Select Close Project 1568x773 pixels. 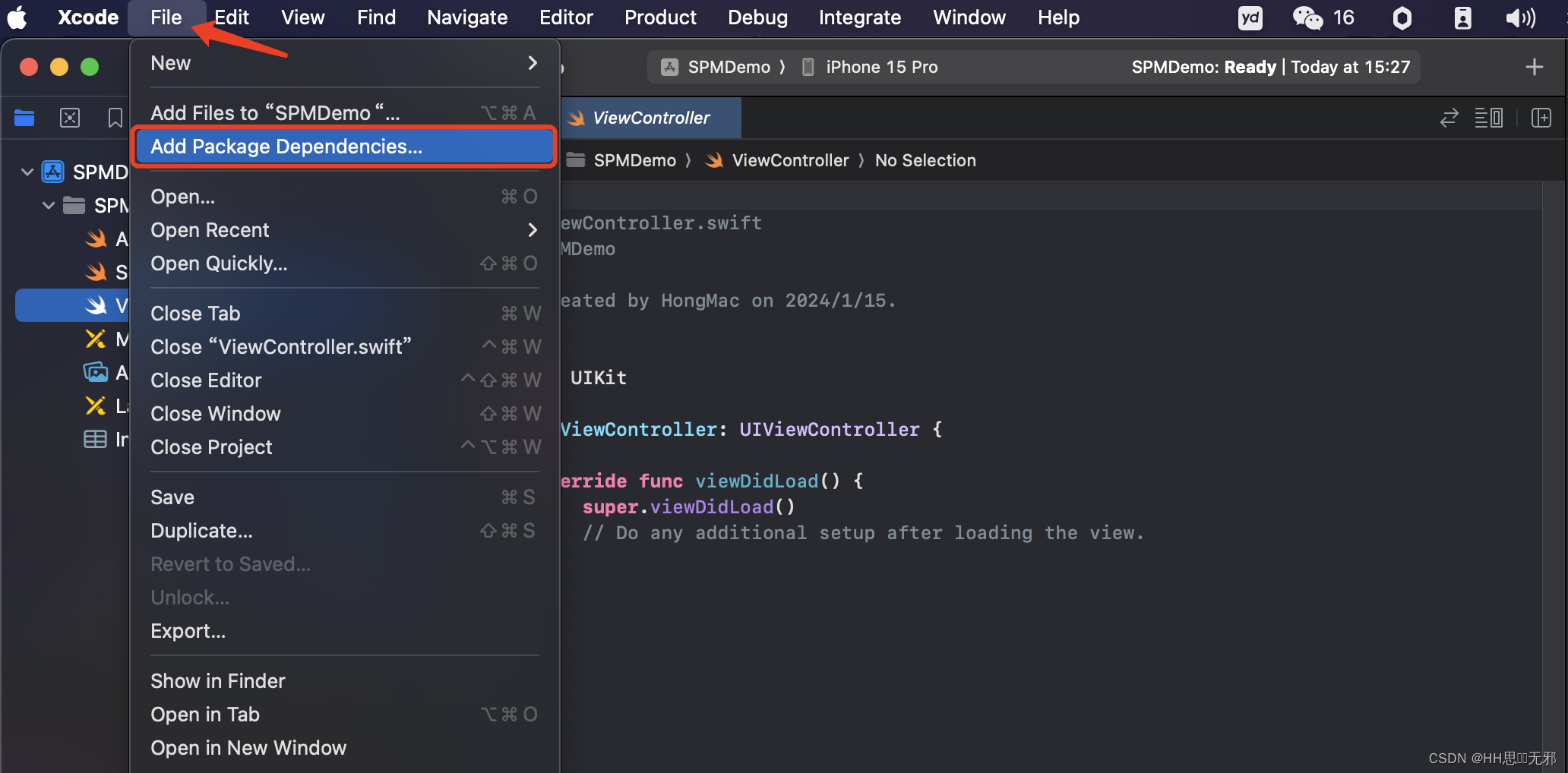coord(345,447)
